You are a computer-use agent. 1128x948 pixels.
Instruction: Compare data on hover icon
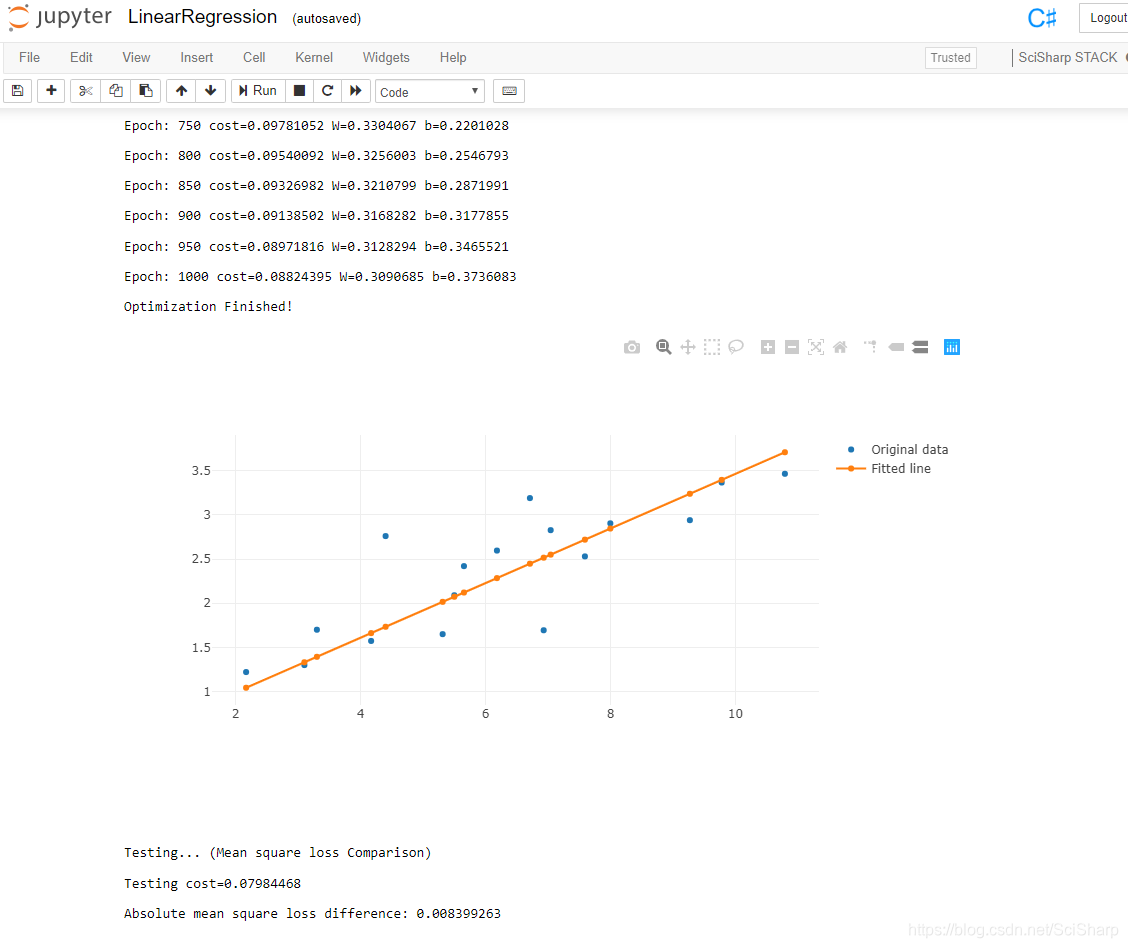(x=920, y=347)
